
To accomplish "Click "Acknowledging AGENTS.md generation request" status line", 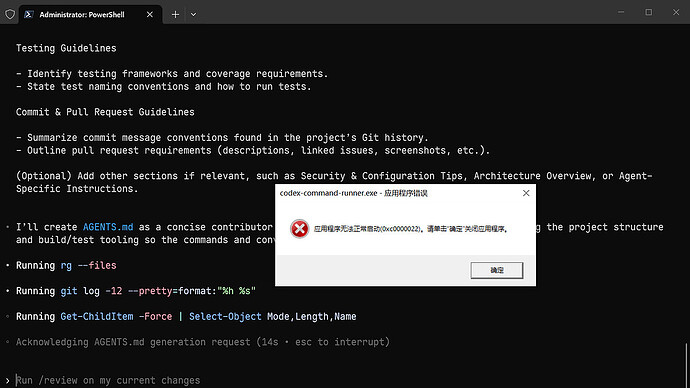I will pyautogui.click(x=203, y=342).
